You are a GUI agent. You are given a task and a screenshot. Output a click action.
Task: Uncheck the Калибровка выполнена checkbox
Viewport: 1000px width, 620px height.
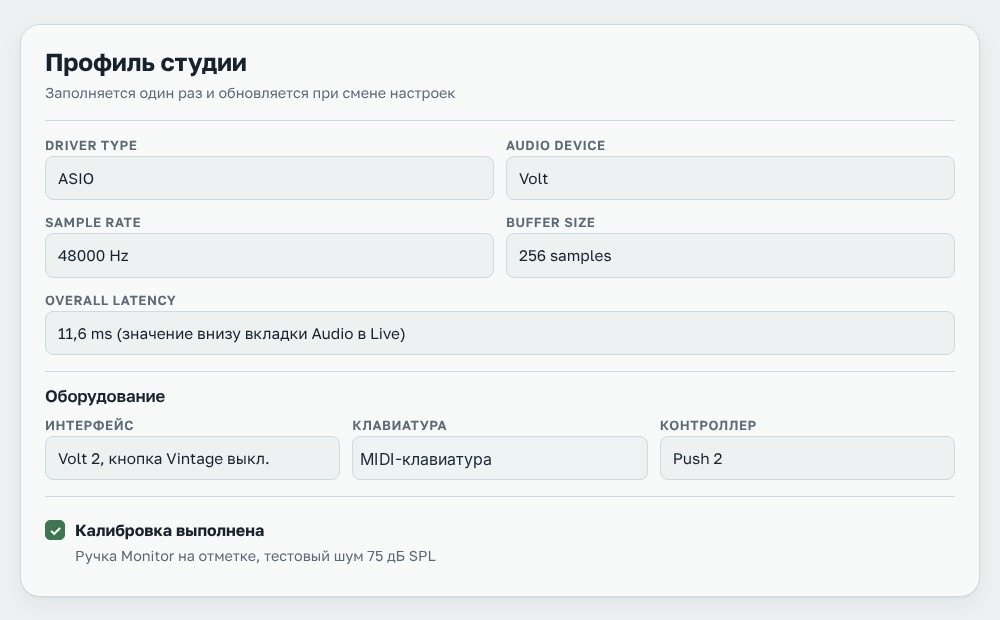tap(55, 530)
